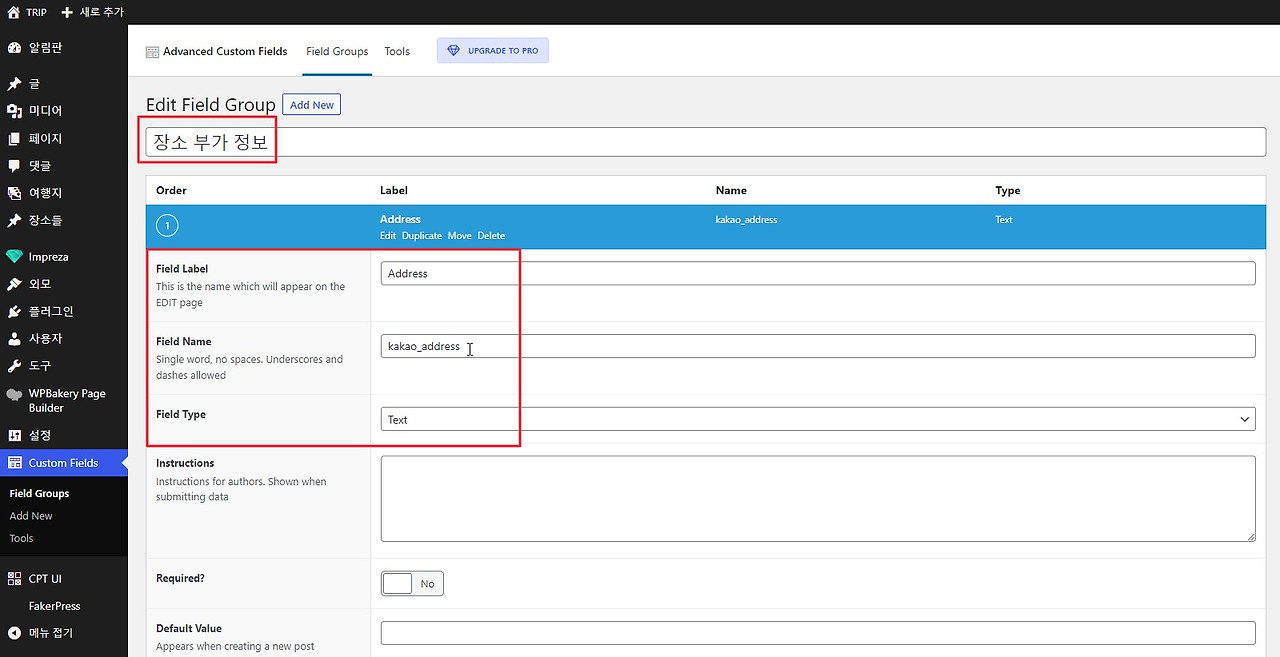Click the WPBakery Page Builder icon
This screenshot has height=657, width=1280.
(14, 395)
